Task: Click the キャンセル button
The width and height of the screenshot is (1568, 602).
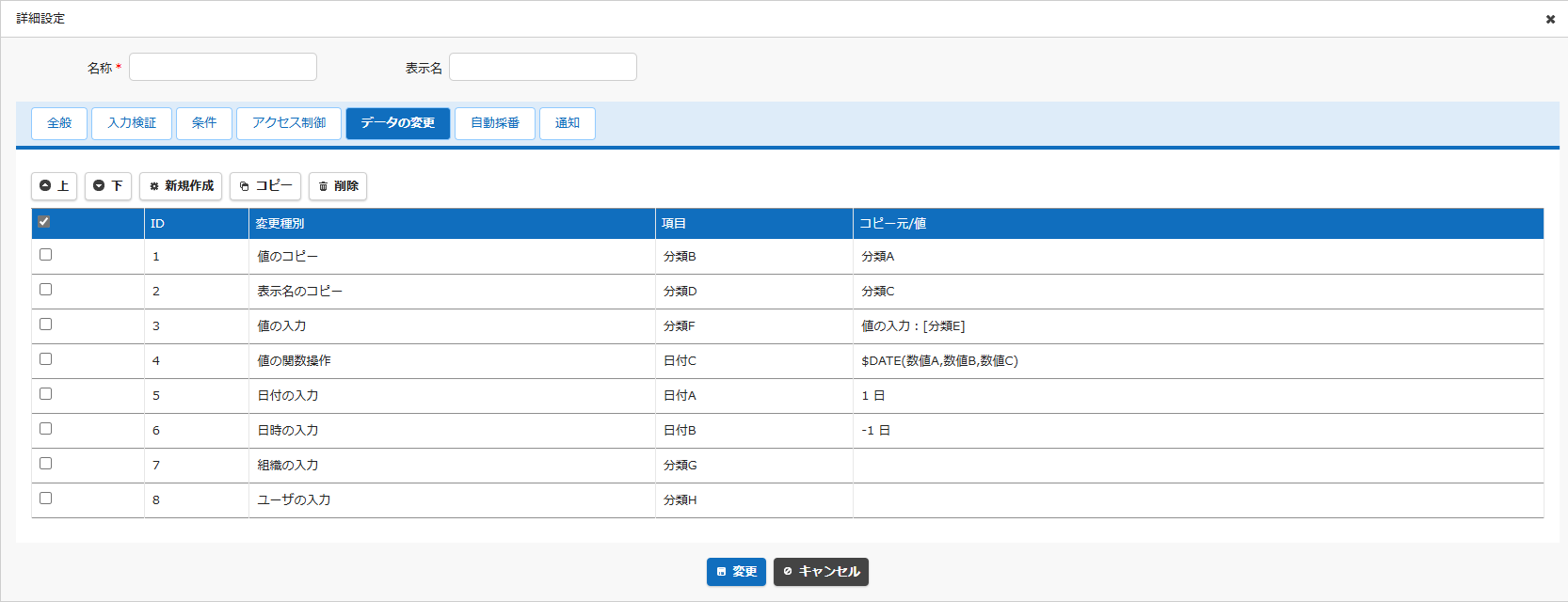Action: (821, 572)
